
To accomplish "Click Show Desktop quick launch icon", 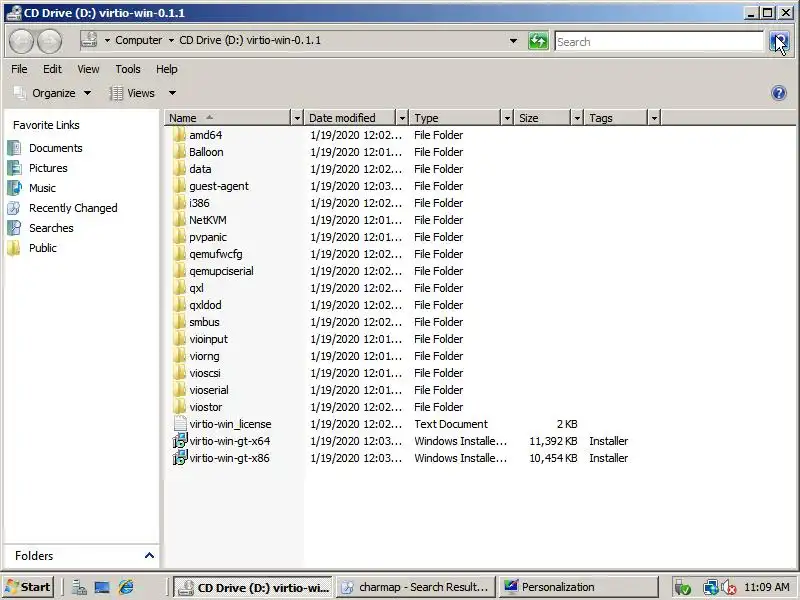I will [x=102, y=587].
